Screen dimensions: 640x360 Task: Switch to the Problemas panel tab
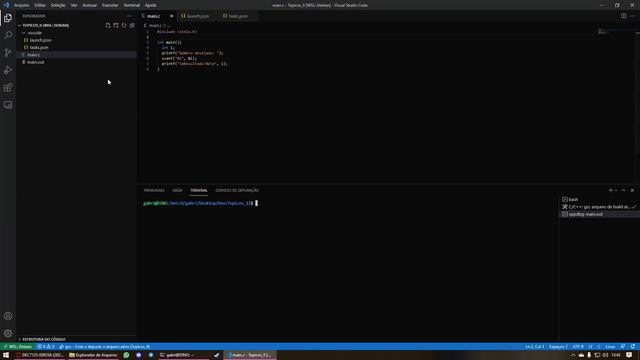tap(154, 190)
